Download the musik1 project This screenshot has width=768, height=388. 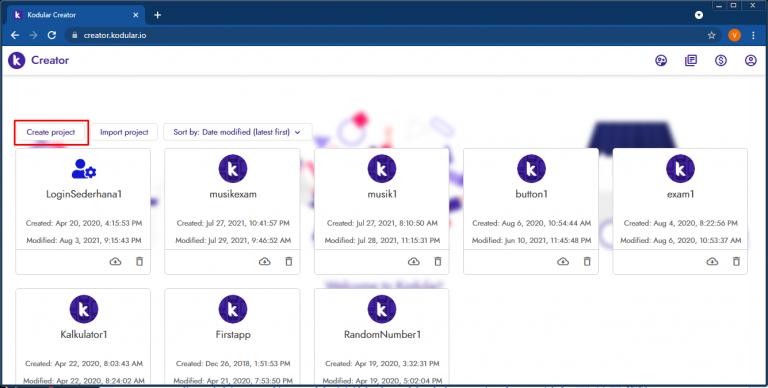pyautogui.click(x=413, y=262)
